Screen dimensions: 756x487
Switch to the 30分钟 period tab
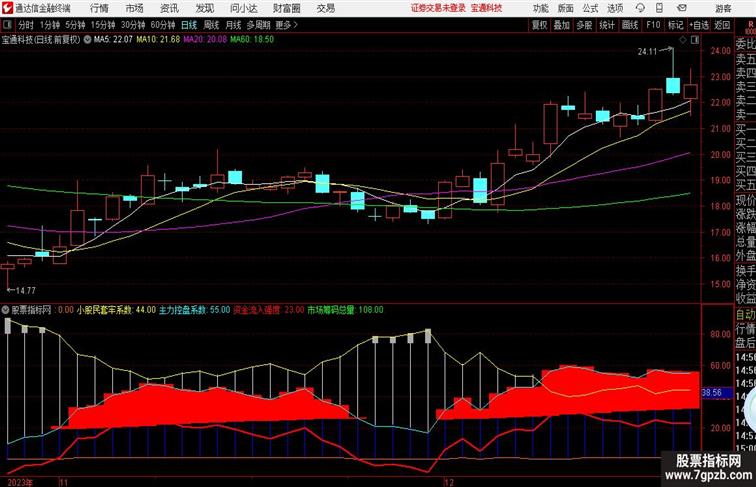[x=133, y=25]
